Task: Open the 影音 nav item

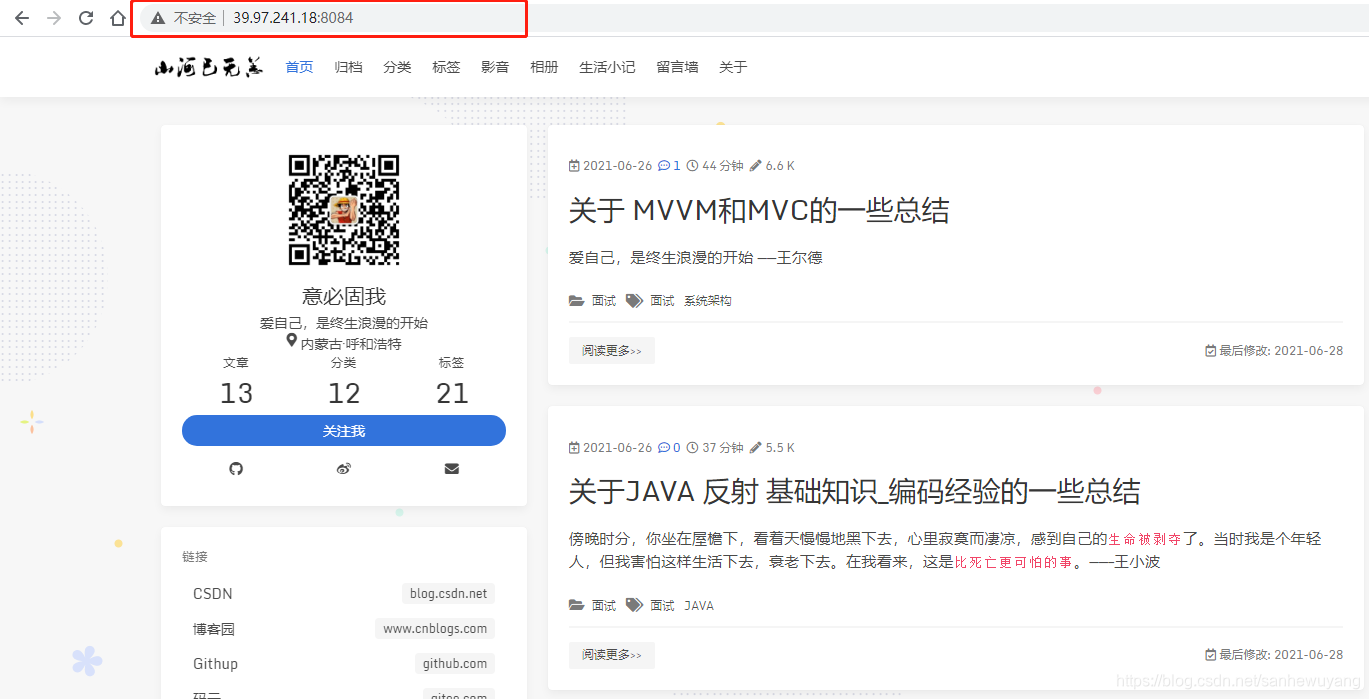Action: pyautogui.click(x=495, y=67)
